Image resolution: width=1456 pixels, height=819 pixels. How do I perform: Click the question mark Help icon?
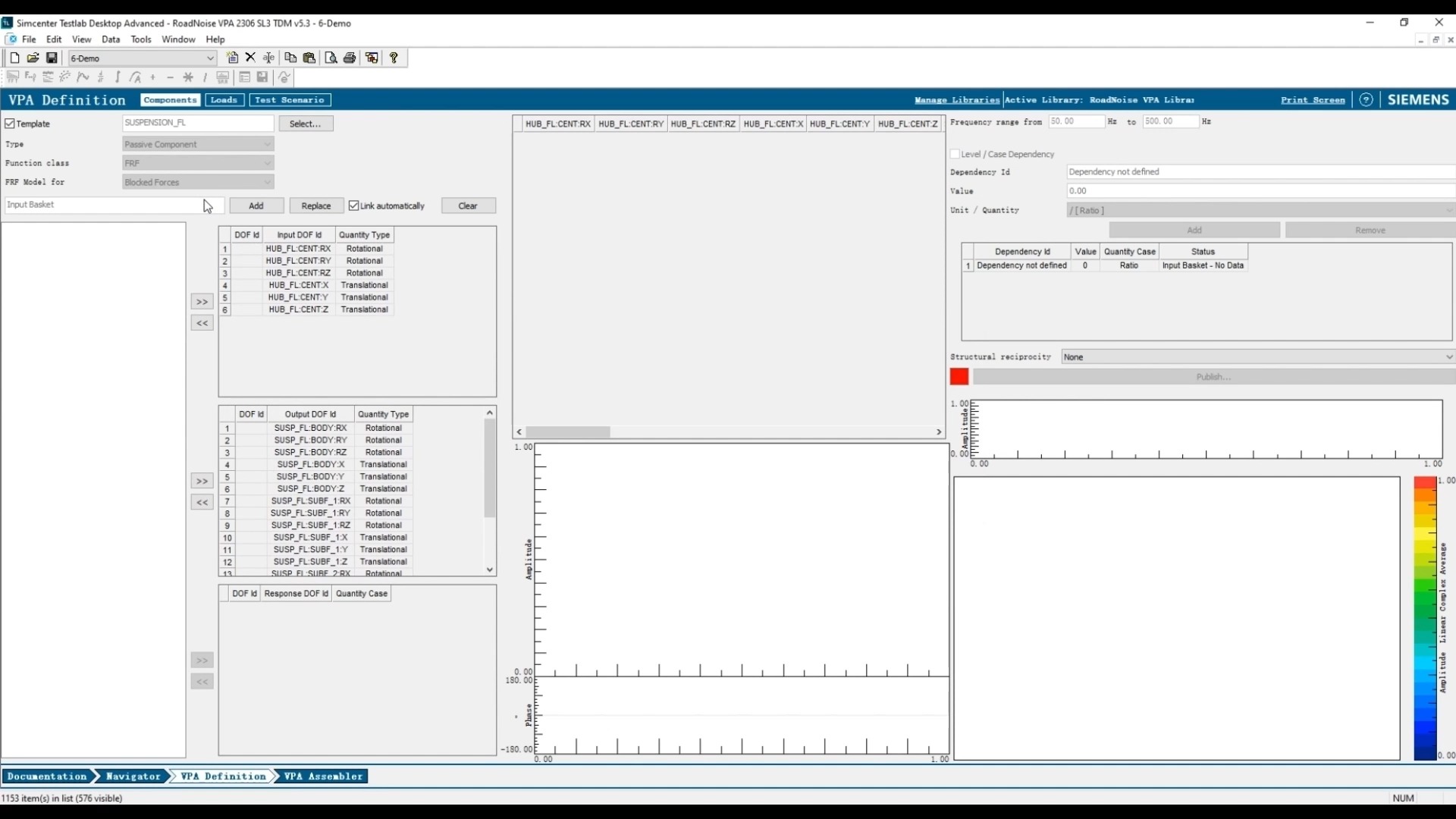pyautogui.click(x=394, y=58)
